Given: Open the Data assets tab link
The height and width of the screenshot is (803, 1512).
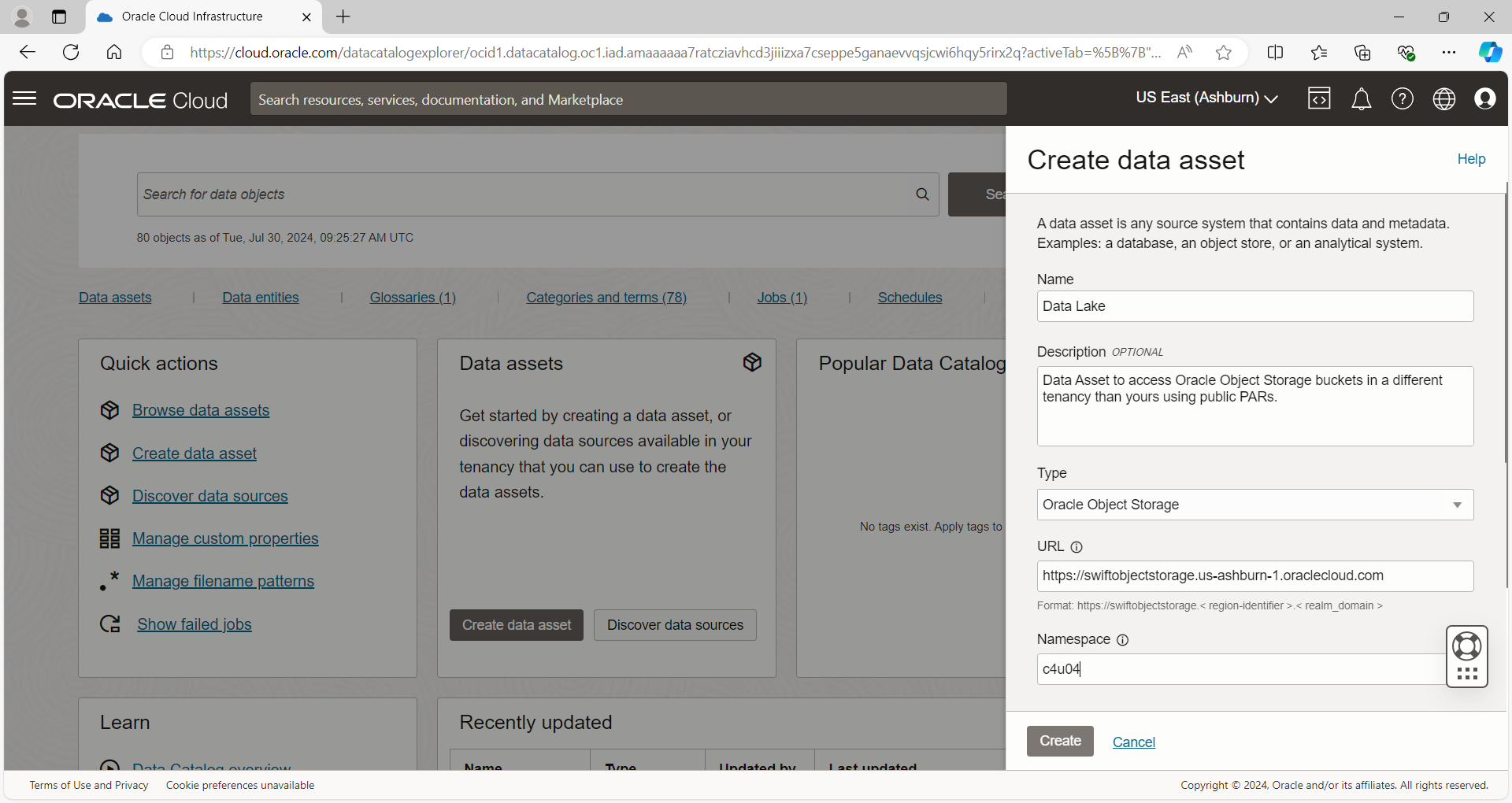Looking at the screenshot, I should (115, 298).
